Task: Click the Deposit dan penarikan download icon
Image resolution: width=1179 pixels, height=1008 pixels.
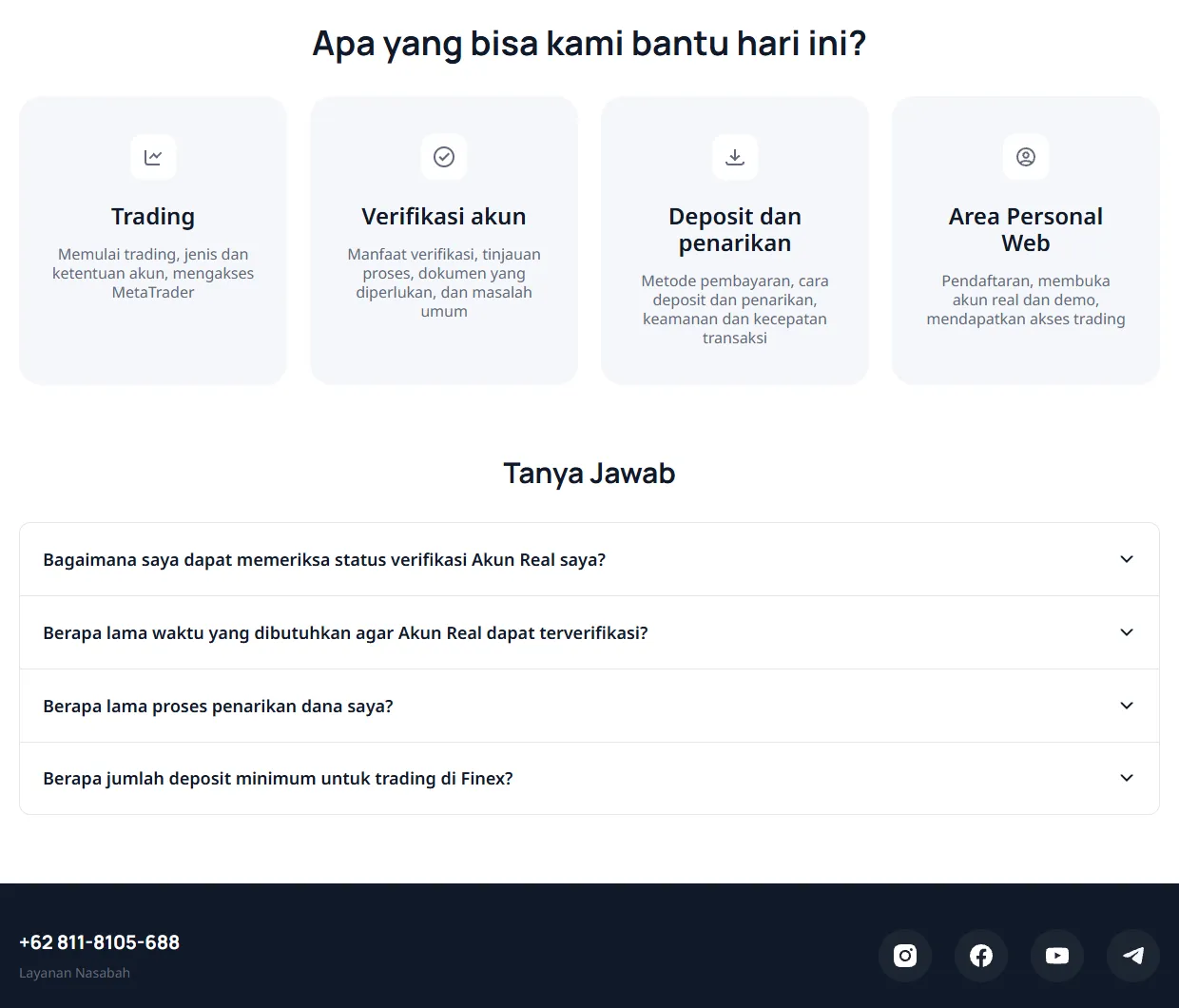Action: click(735, 157)
